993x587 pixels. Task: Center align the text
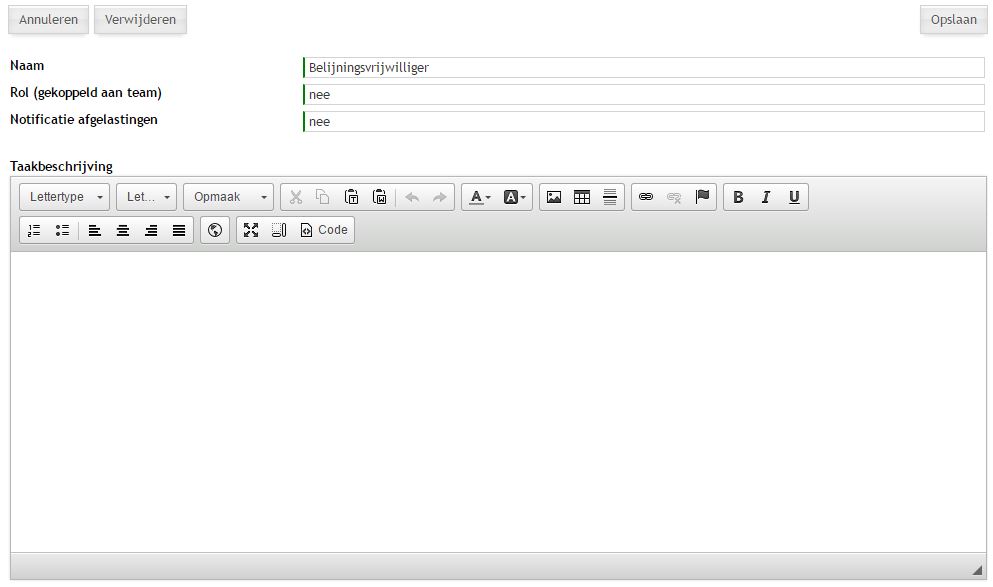(123, 230)
